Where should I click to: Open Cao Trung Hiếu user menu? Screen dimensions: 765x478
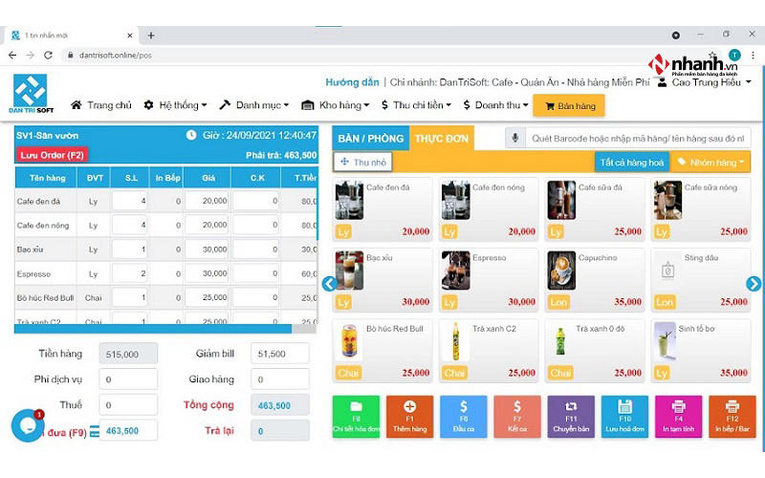(x=704, y=82)
